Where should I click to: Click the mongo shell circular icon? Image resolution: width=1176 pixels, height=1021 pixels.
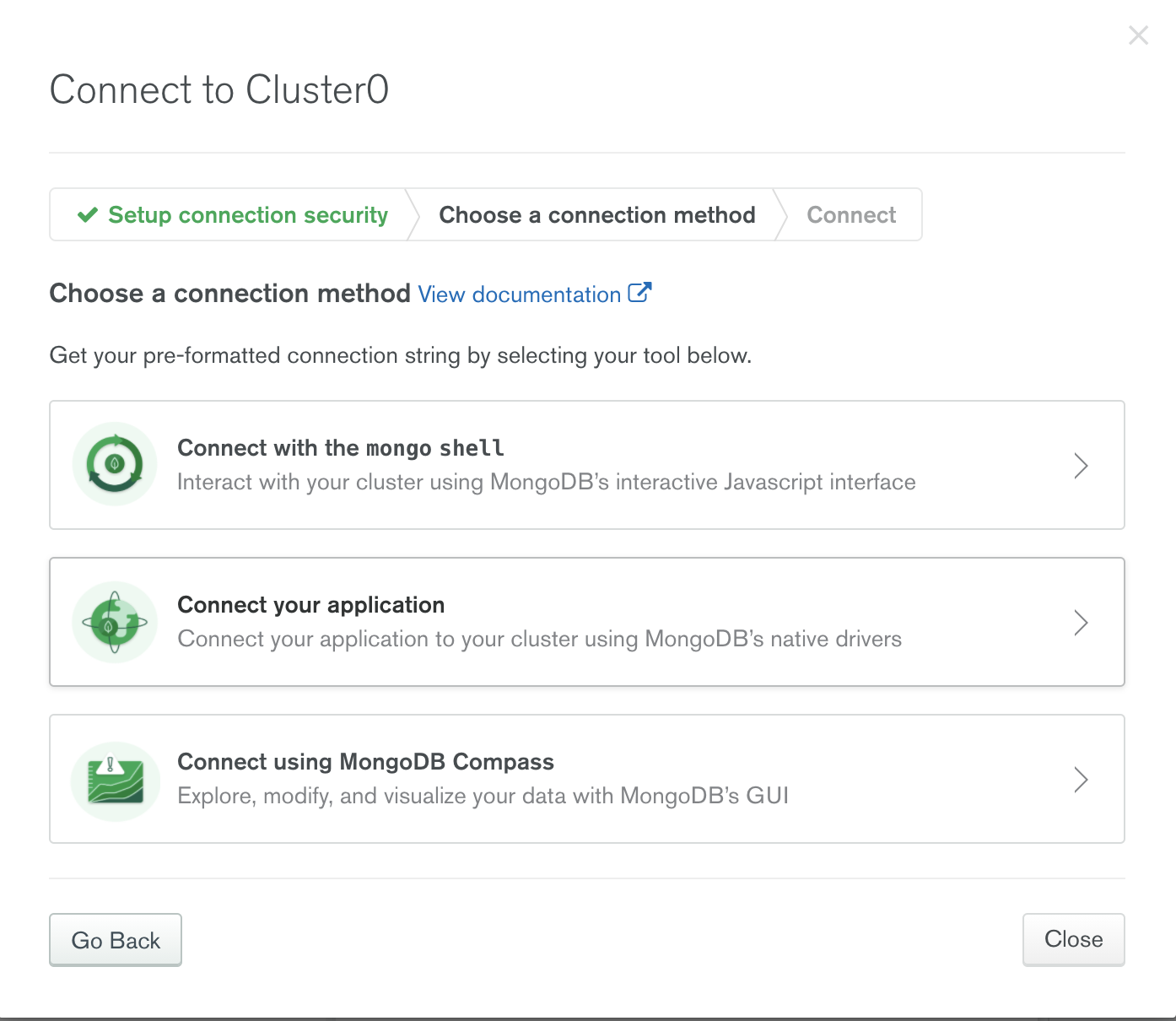coord(115,464)
